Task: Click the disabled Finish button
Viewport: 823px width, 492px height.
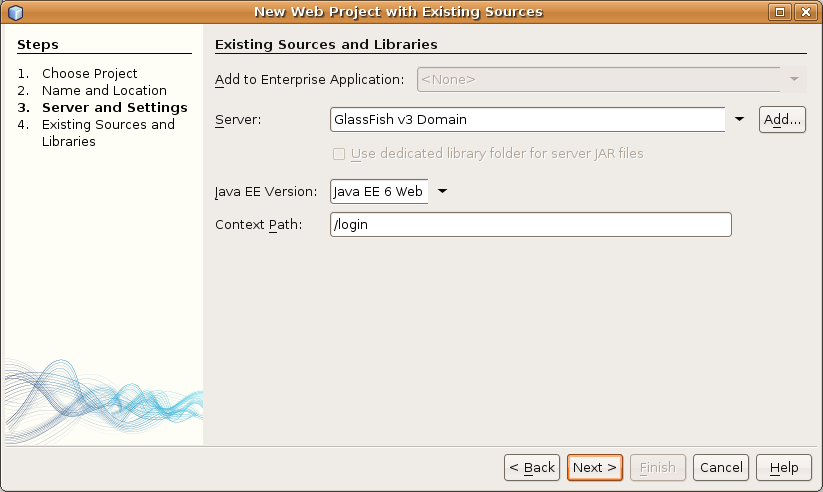Action: (658, 467)
